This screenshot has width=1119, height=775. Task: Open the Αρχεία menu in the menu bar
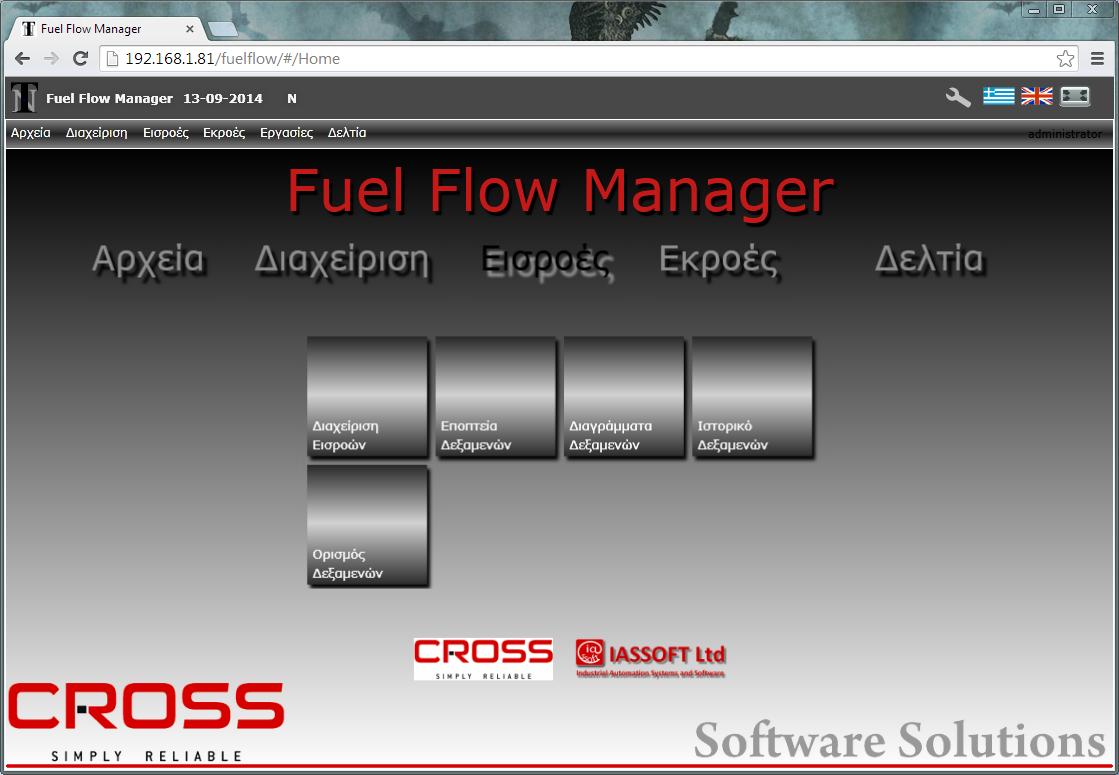[x=31, y=133]
